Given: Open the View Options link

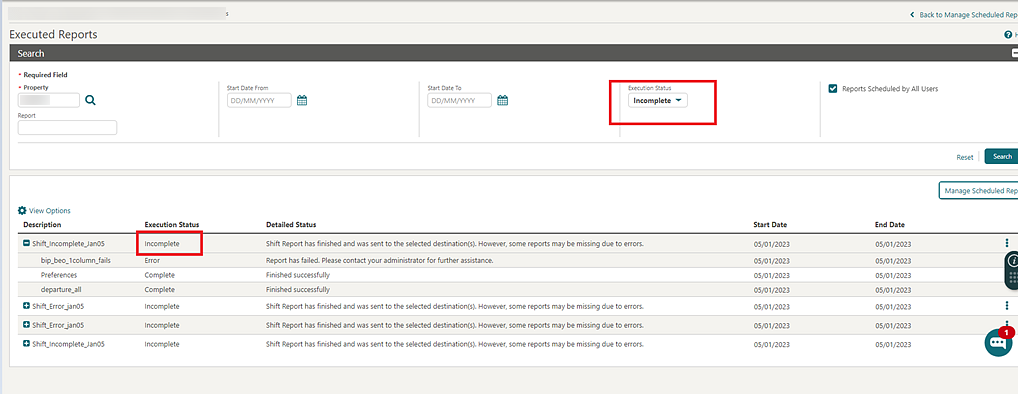Looking at the screenshot, I should [49, 211].
